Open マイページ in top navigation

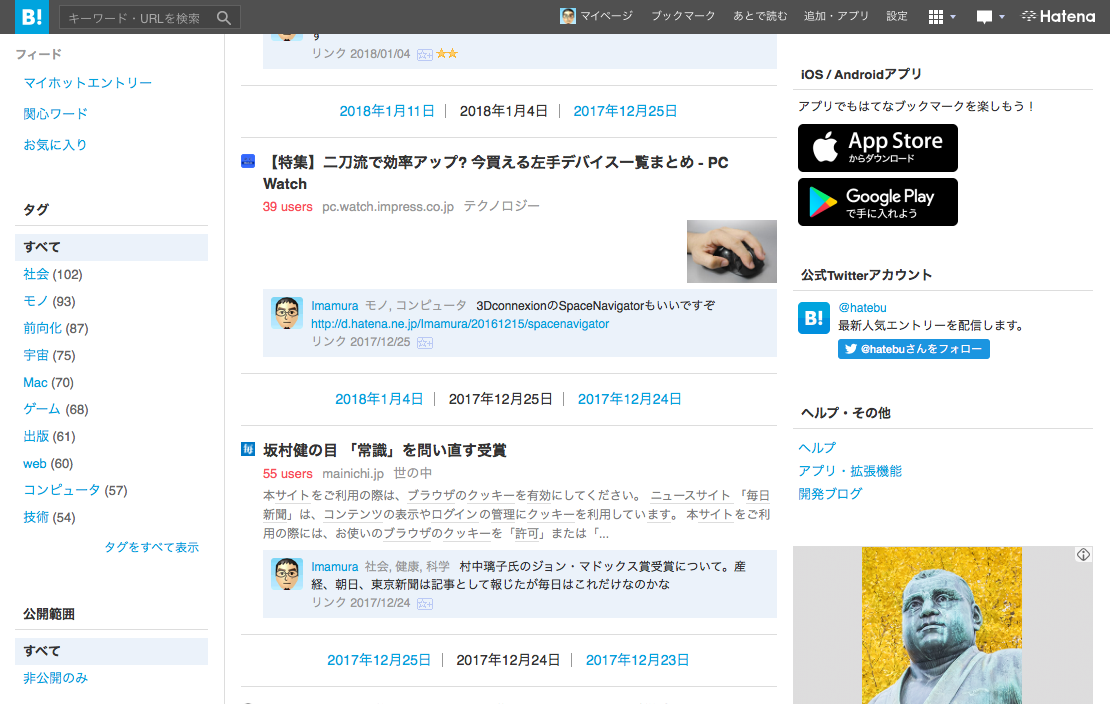(606, 16)
